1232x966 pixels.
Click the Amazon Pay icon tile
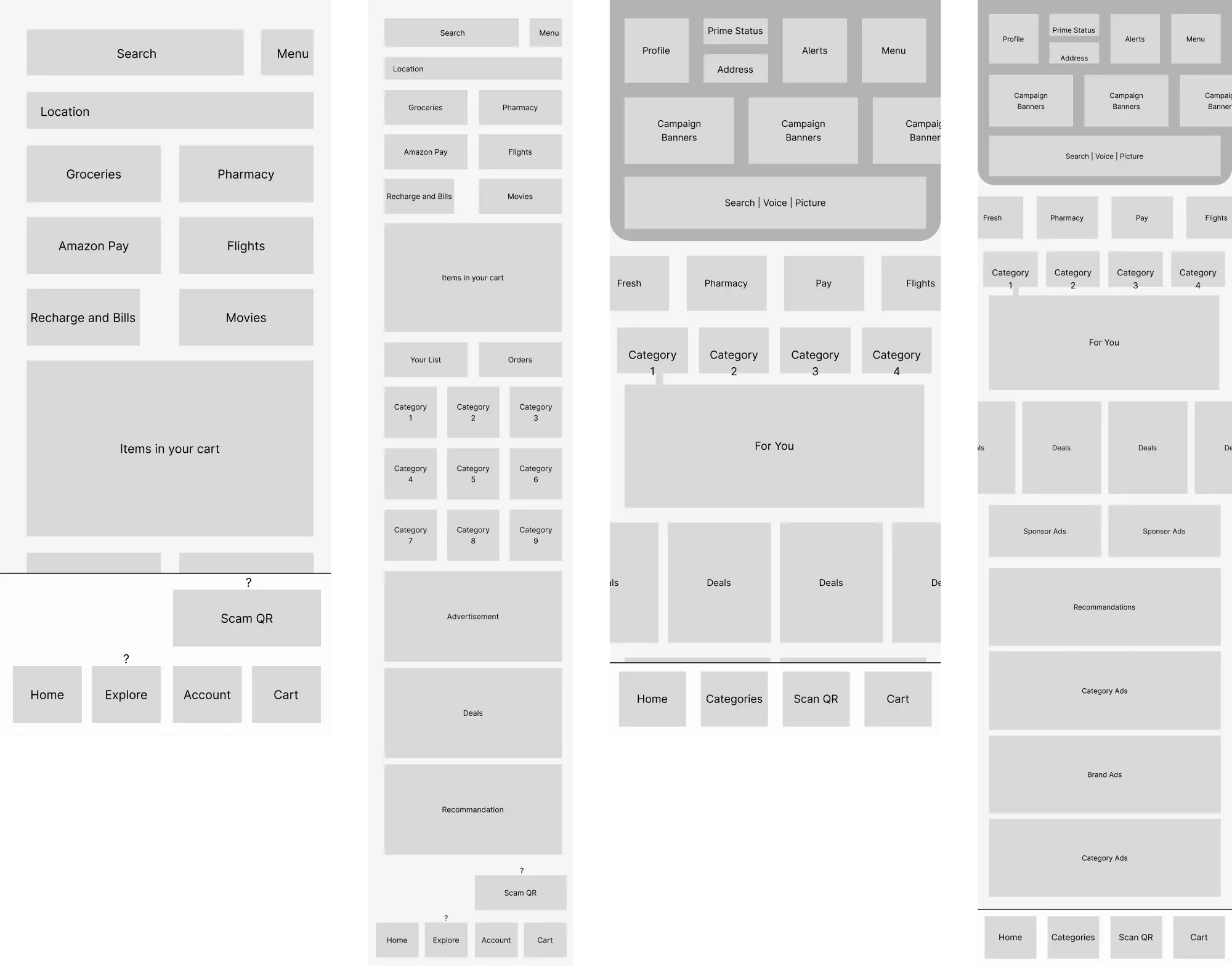[92, 245]
